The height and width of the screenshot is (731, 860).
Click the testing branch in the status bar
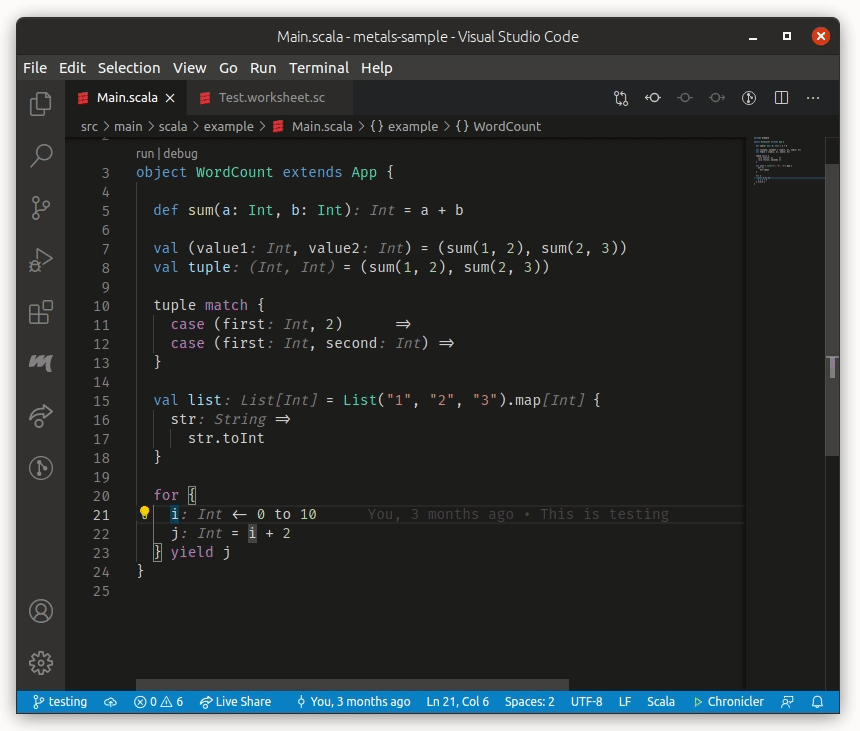coord(60,702)
